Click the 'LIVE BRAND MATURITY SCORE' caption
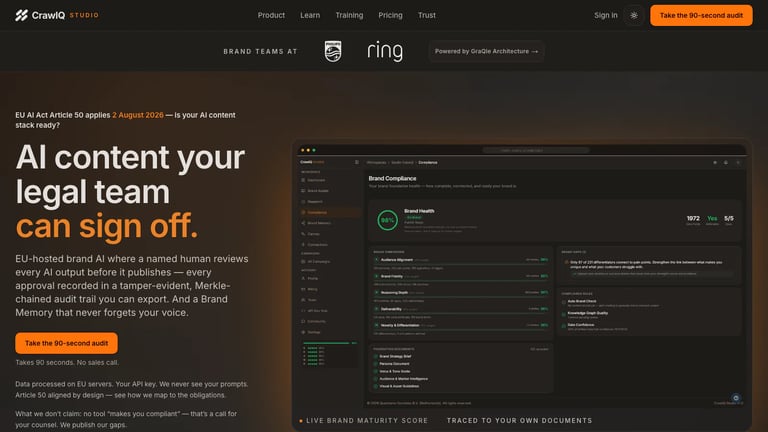 (367, 420)
